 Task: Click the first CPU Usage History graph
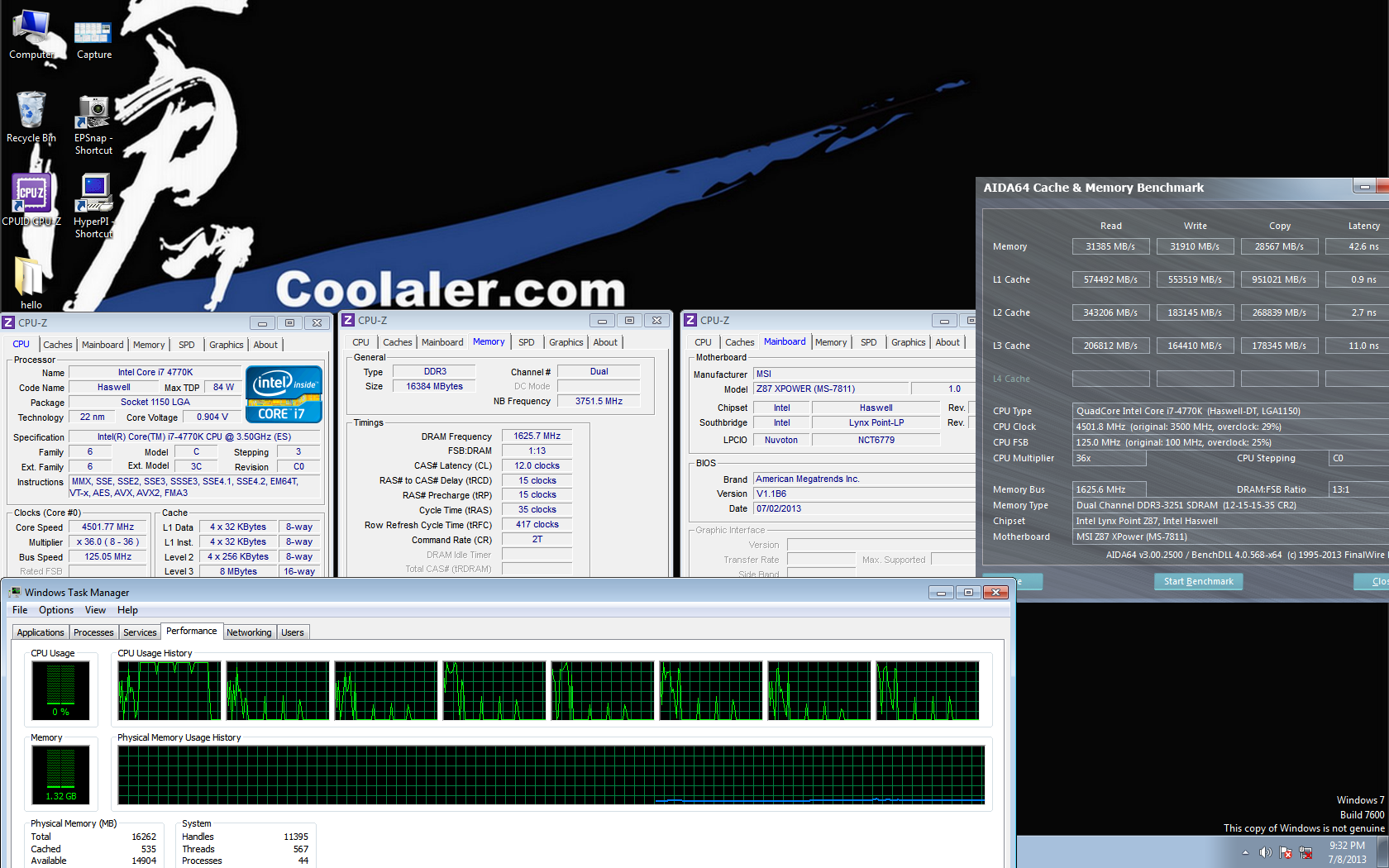tap(169, 690)
